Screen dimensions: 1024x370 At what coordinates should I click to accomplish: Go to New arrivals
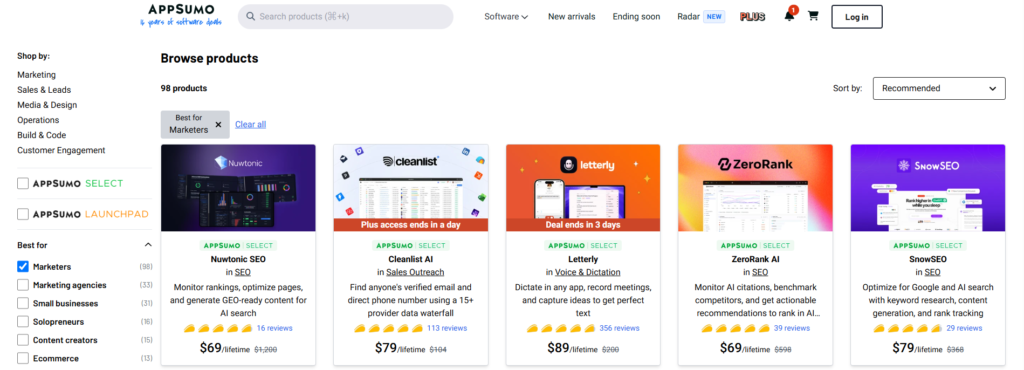tap(571, 16)
